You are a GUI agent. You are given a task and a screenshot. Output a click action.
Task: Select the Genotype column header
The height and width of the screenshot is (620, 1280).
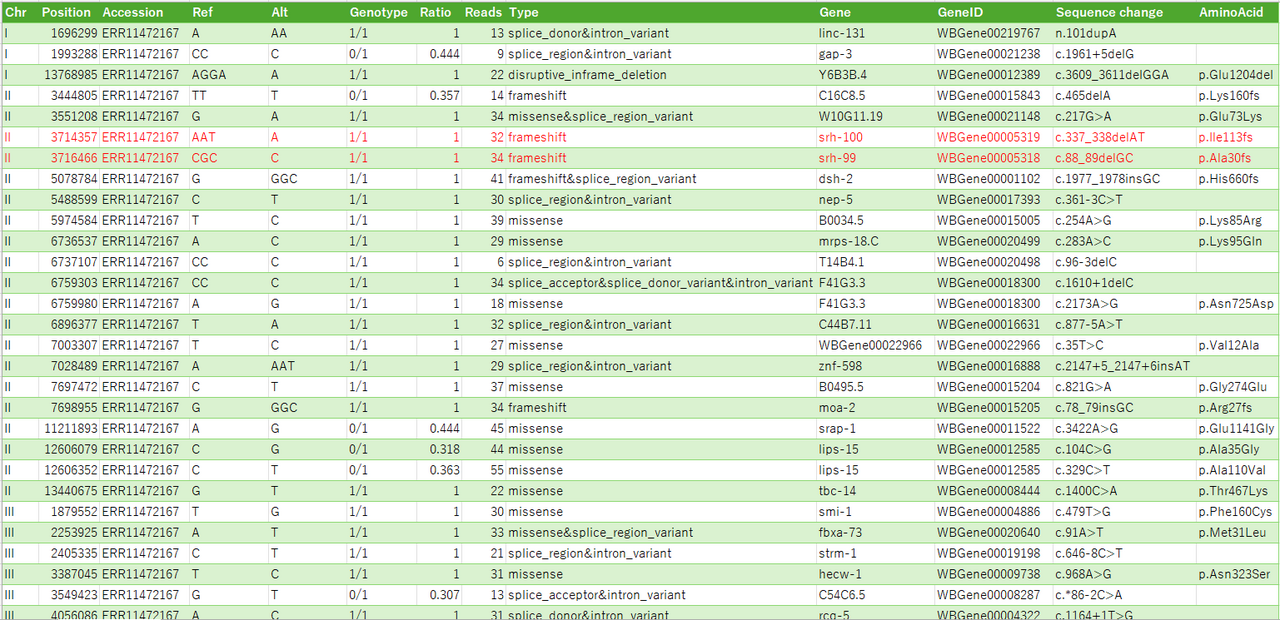click(378, 12)
